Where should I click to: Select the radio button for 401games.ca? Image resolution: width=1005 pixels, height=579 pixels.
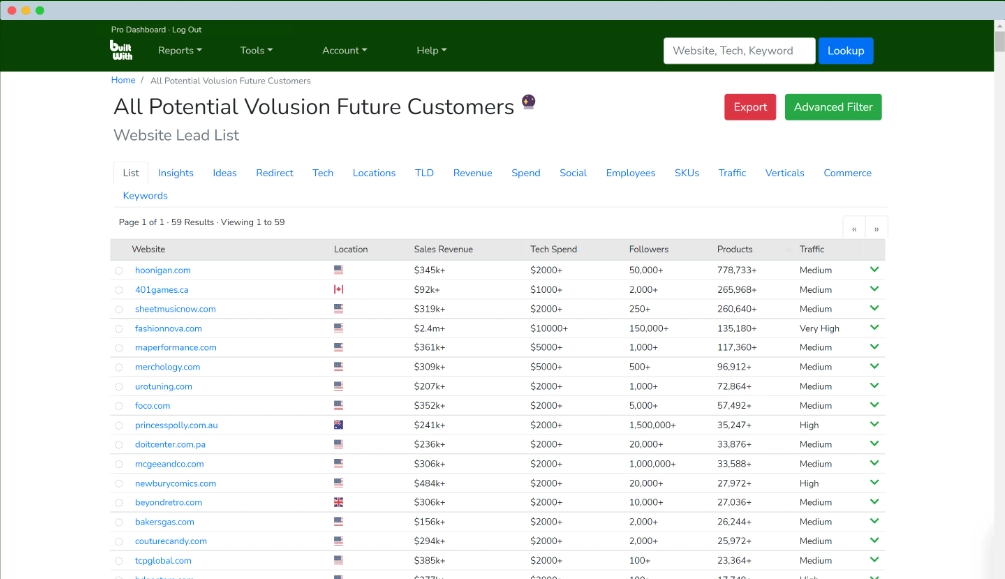point(119,290)
